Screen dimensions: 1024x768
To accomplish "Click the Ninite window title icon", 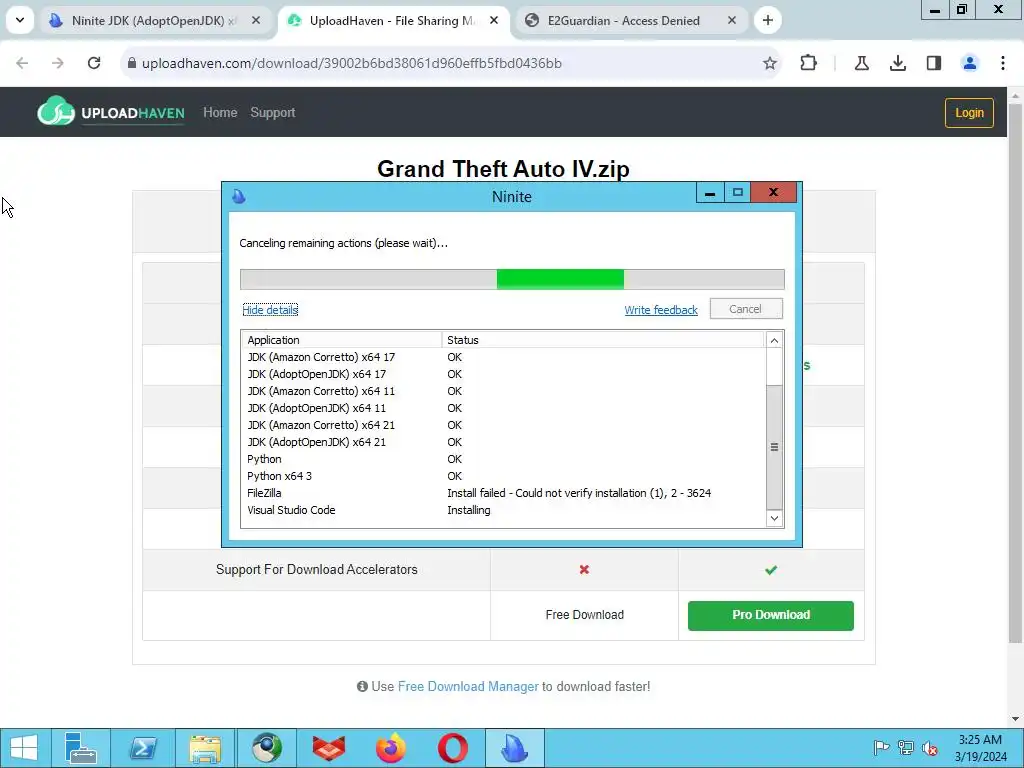I will point(239,196).
